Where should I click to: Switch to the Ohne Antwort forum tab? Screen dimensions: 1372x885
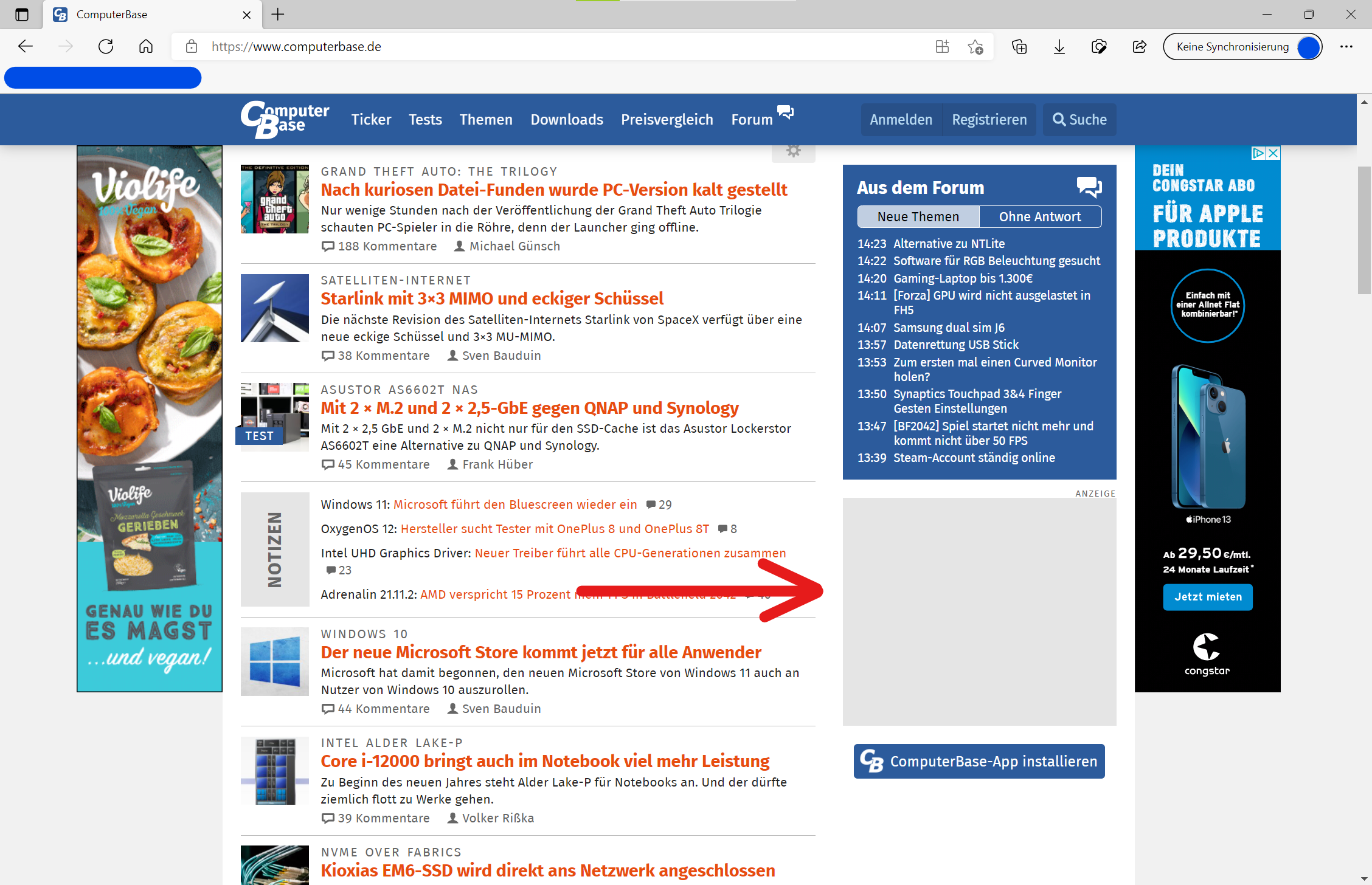pos(1040,216)
